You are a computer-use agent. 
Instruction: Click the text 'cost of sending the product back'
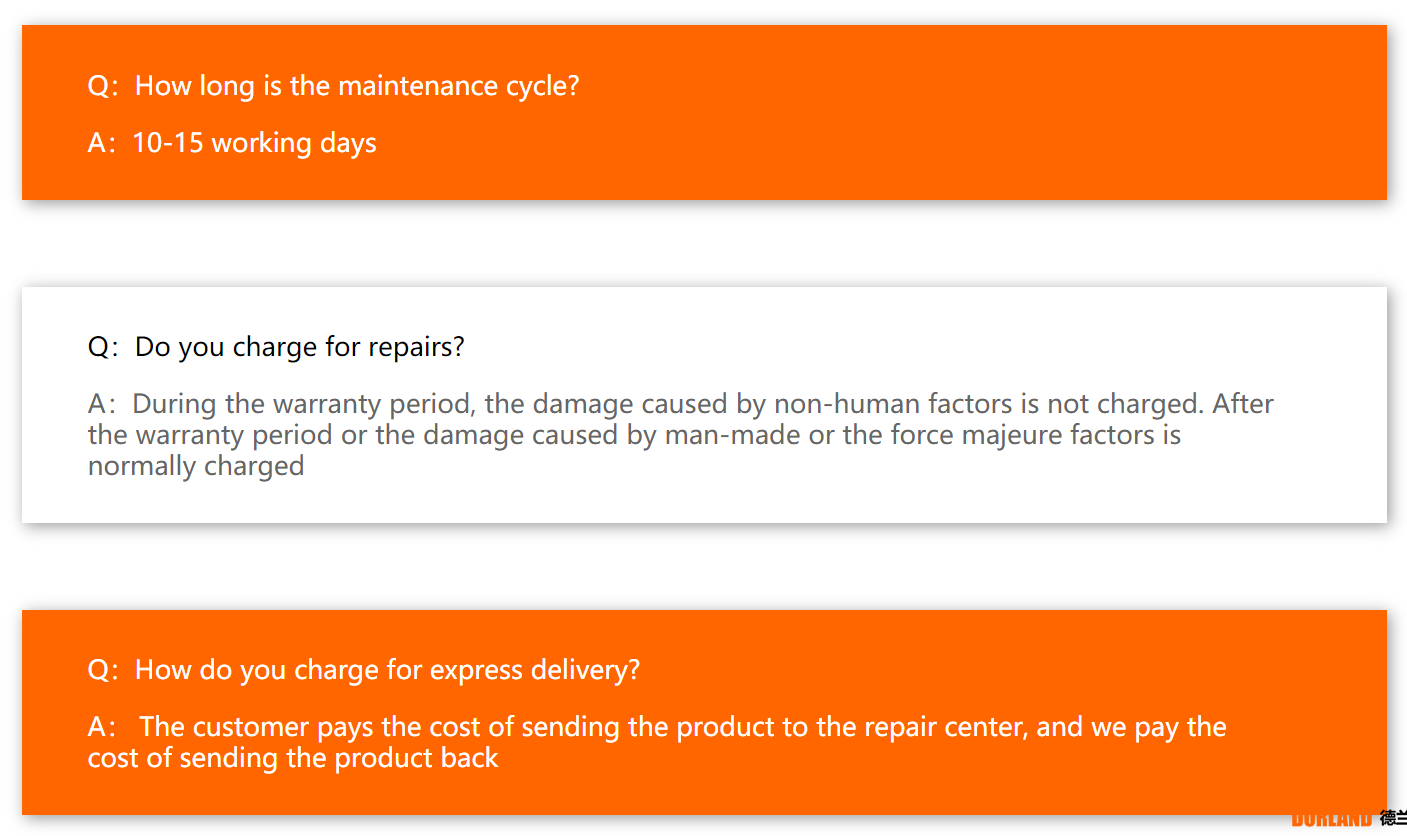293,758
